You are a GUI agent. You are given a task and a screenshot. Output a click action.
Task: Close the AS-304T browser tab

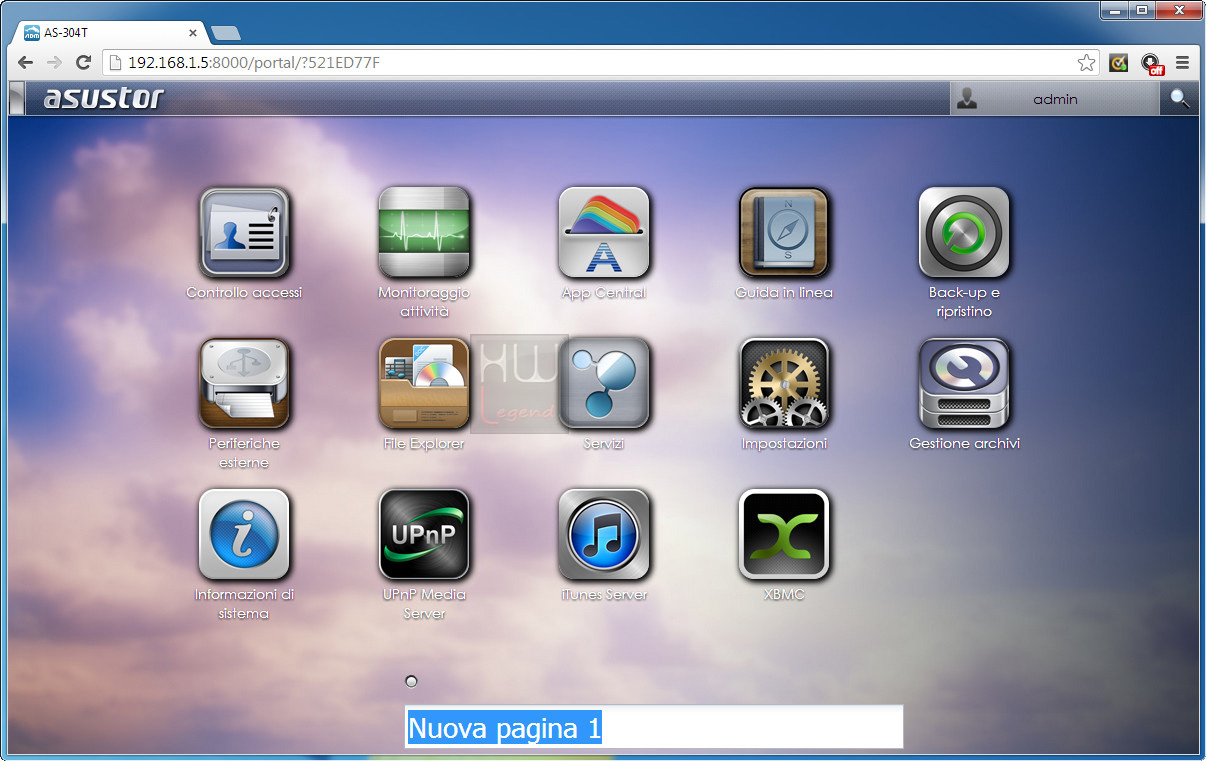tap(193, 33)
